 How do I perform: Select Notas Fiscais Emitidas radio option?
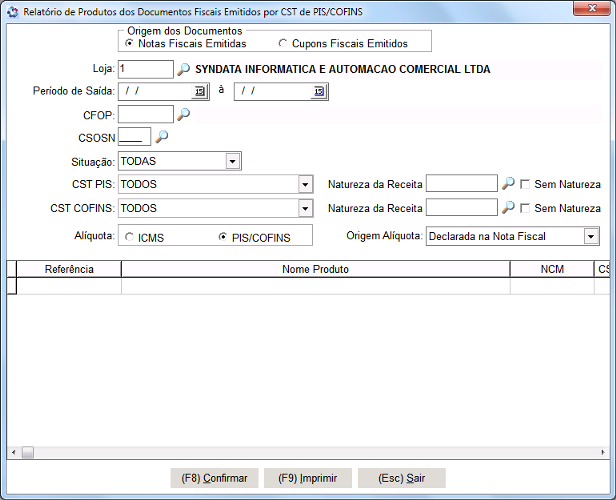pos(130,44)
